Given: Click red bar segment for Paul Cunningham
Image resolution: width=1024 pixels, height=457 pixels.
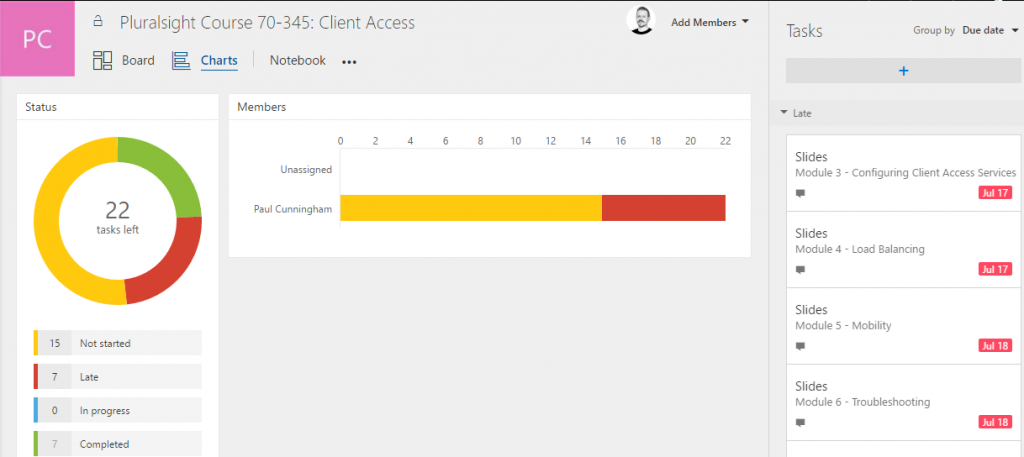Looking at the screenshot, I should (664, 208).
